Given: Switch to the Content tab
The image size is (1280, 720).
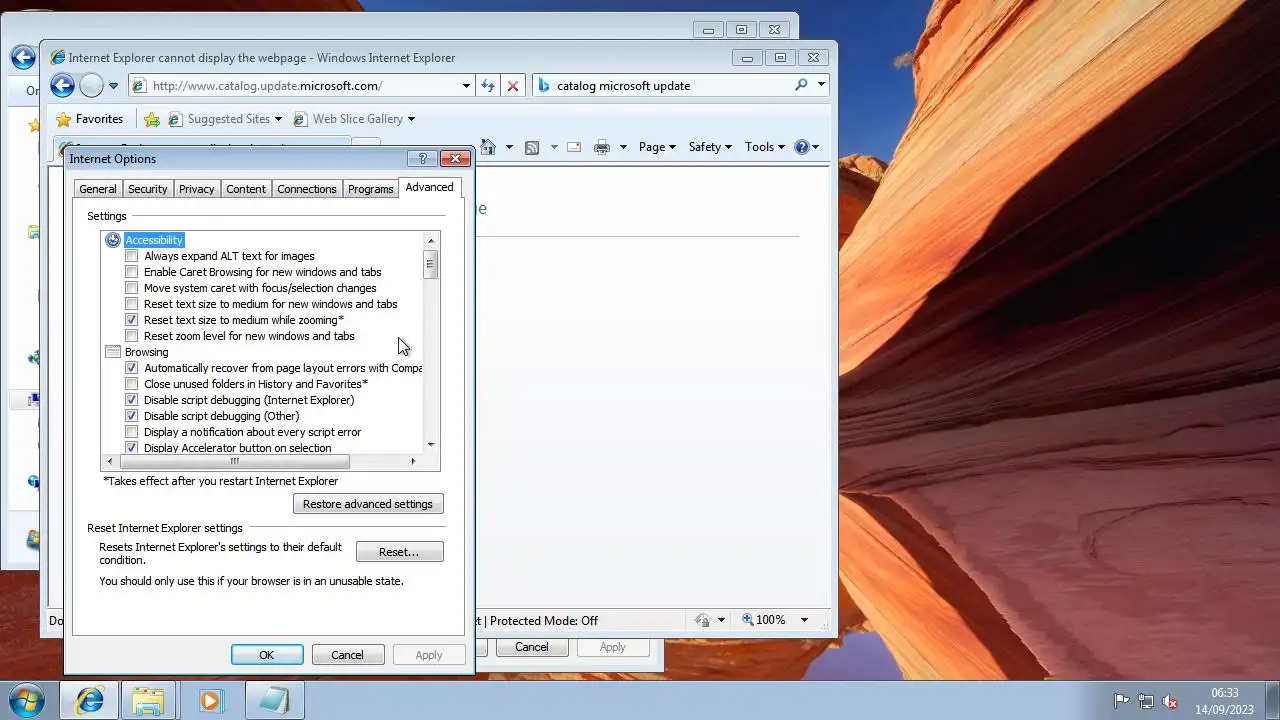Looking at the screenshot, I should tap(246, 189).
